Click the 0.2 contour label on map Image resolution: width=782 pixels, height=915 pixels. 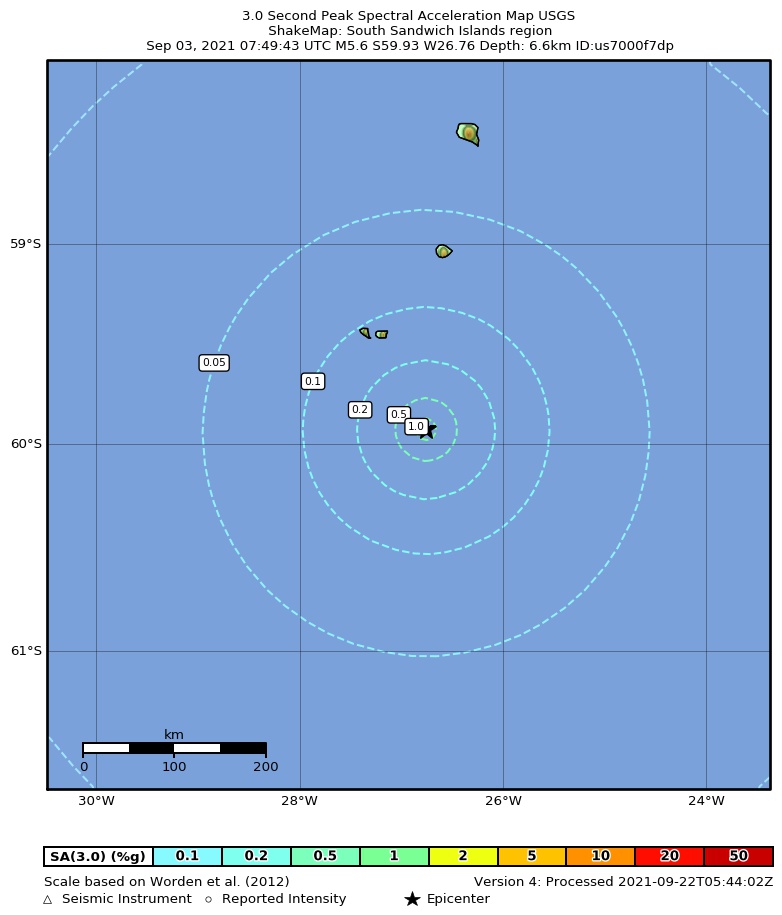pyautogui.click(x=360, y=409)
